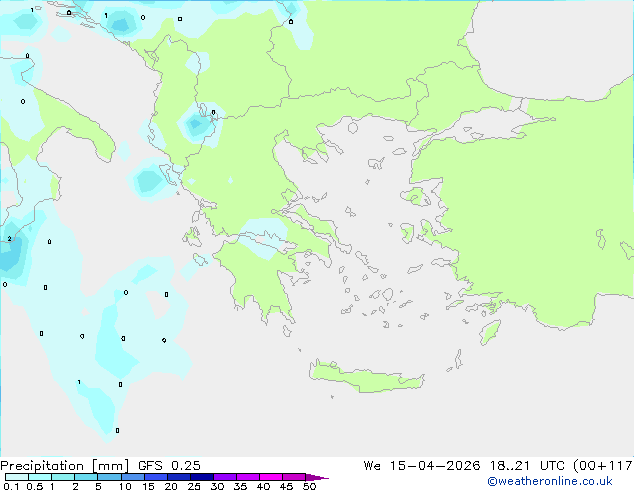Click the 25–30 mm legend swatch
Viewport: 634px width, 490px height.
[202, 477]
